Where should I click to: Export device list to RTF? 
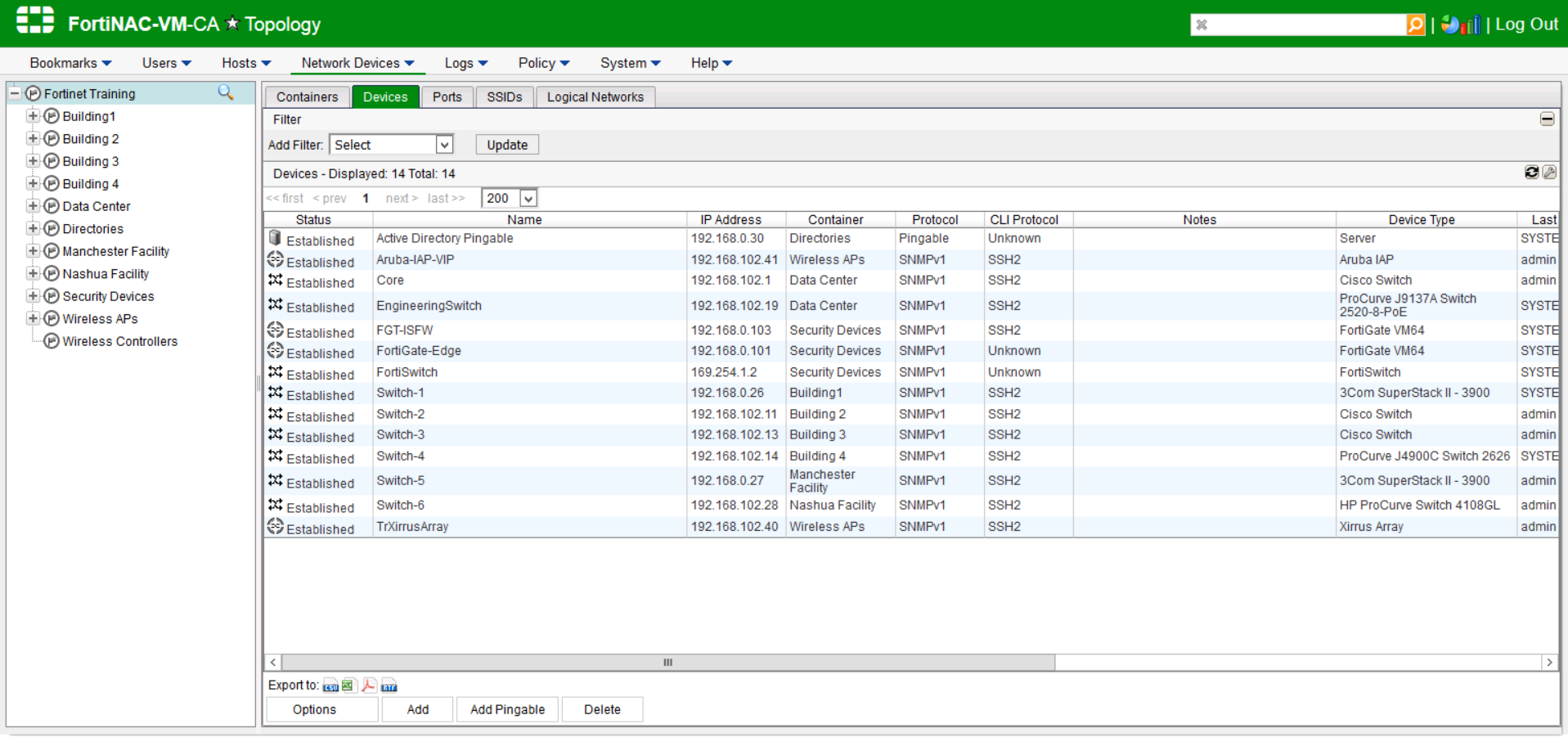(x=389, y=686)
